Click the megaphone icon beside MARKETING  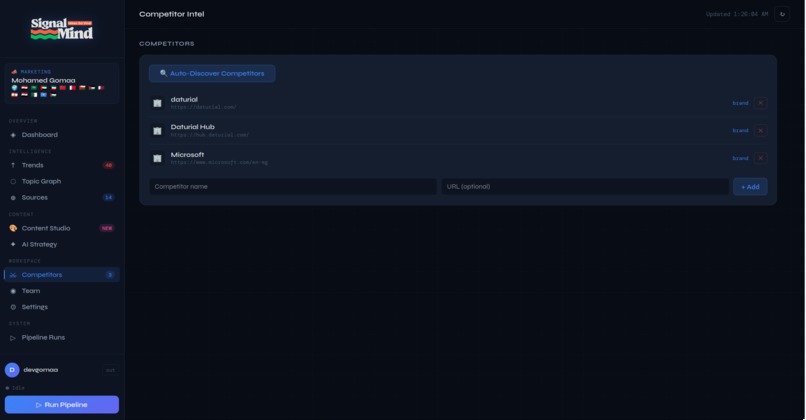[14, 72]
